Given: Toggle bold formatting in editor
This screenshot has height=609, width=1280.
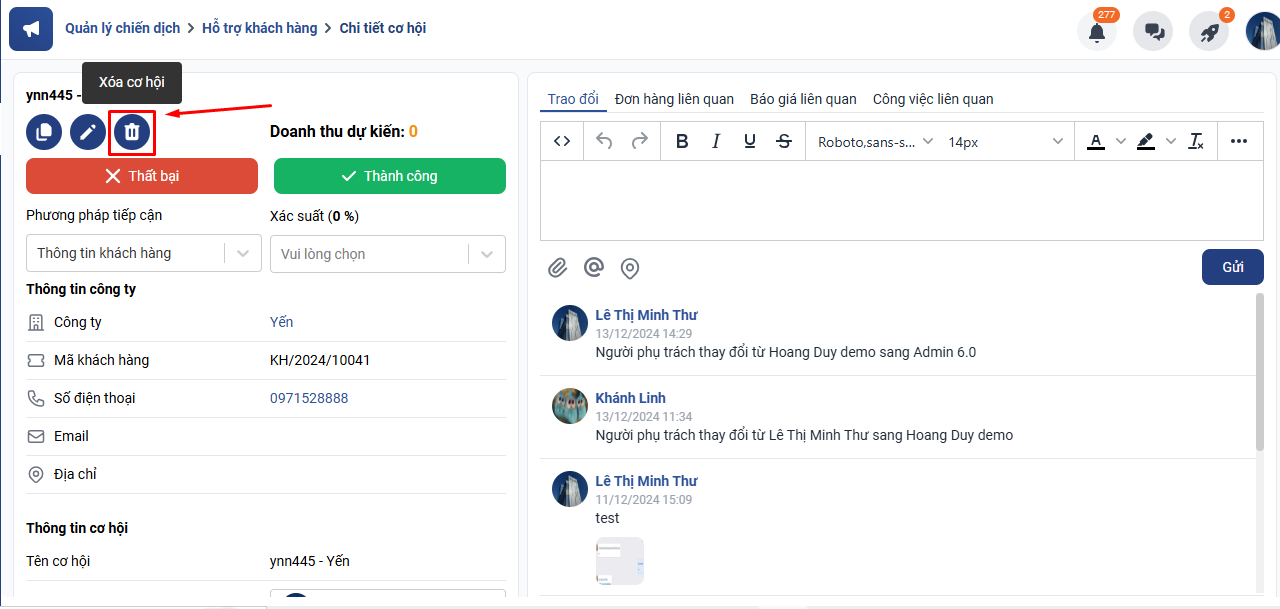Looking at the screenshot, I should point(682,141).
